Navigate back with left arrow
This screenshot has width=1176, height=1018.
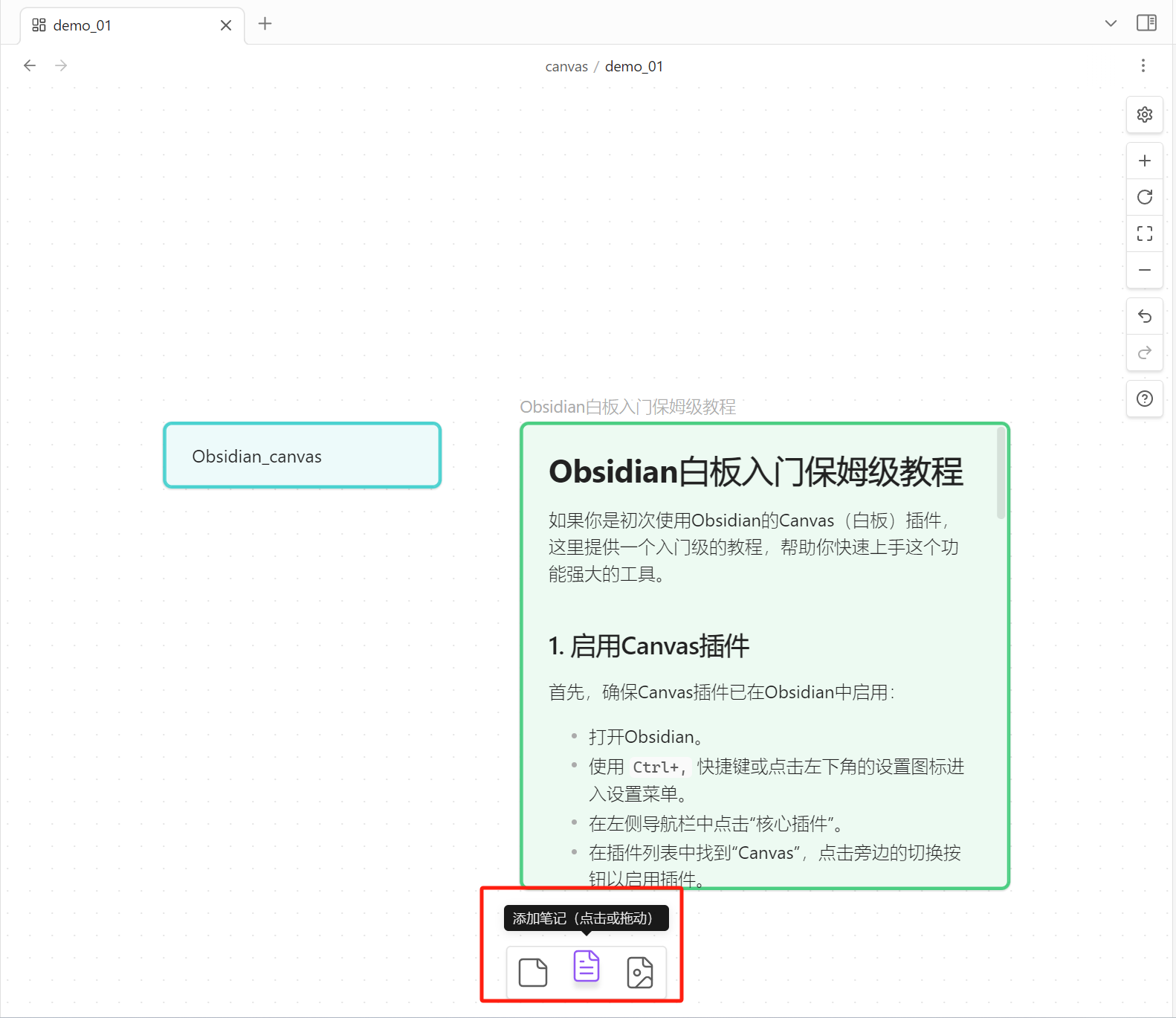tap(30, 65)
